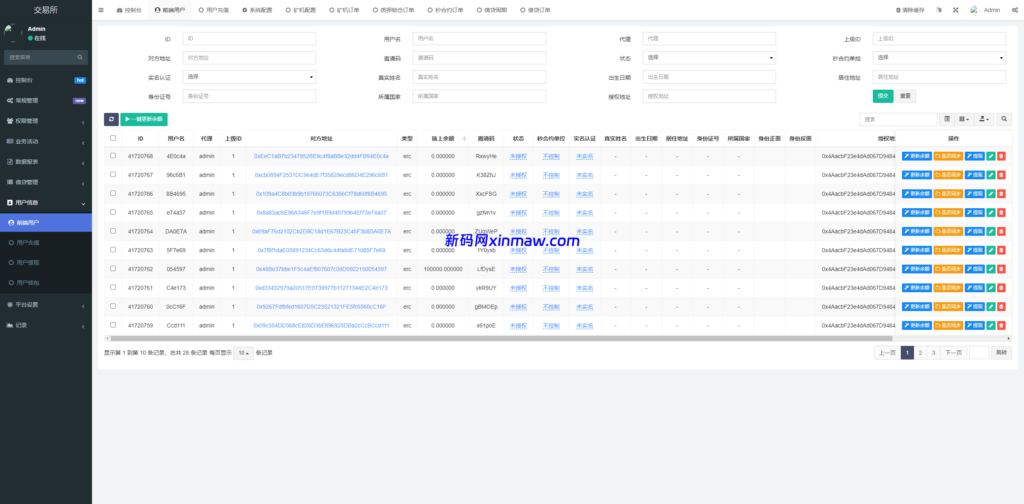The width and height of the screenshot is (1024, 504).
Task: Open the per-page 10 records dropdown
Action: (x=244, y=353)
